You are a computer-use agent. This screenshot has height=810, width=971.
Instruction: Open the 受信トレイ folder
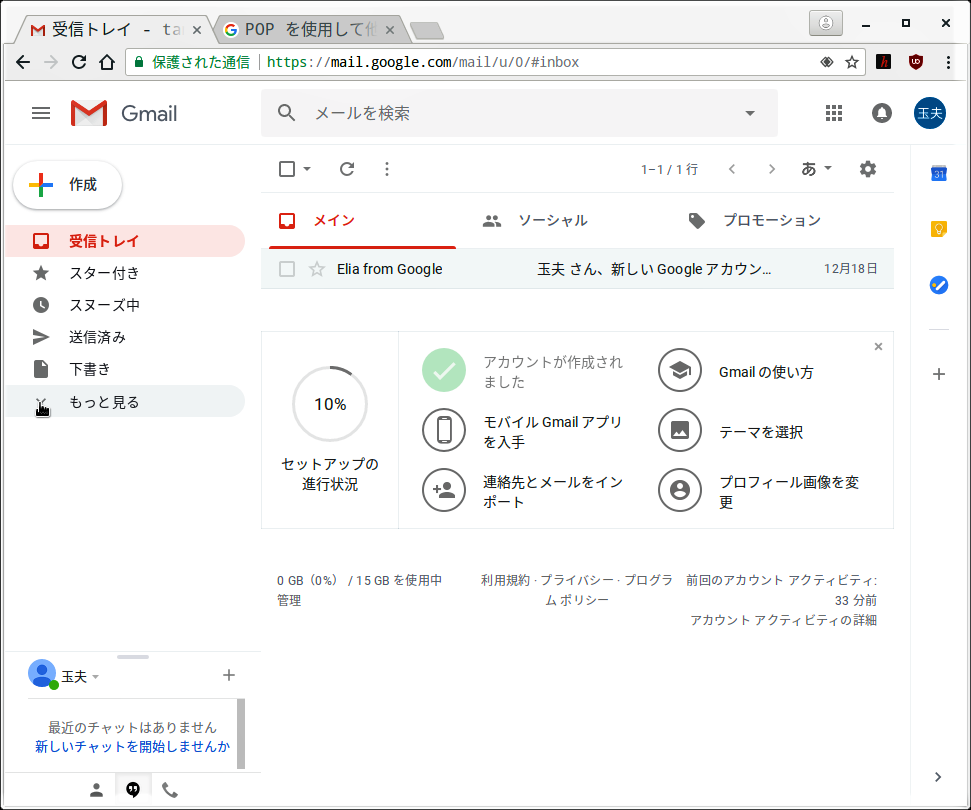pyautogui.click(x=125, y=241)
